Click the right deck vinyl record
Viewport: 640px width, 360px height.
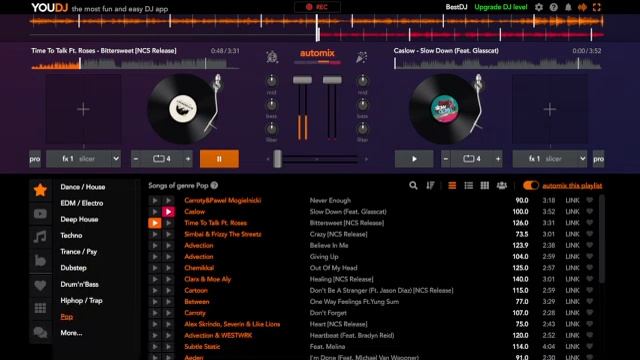444,109
